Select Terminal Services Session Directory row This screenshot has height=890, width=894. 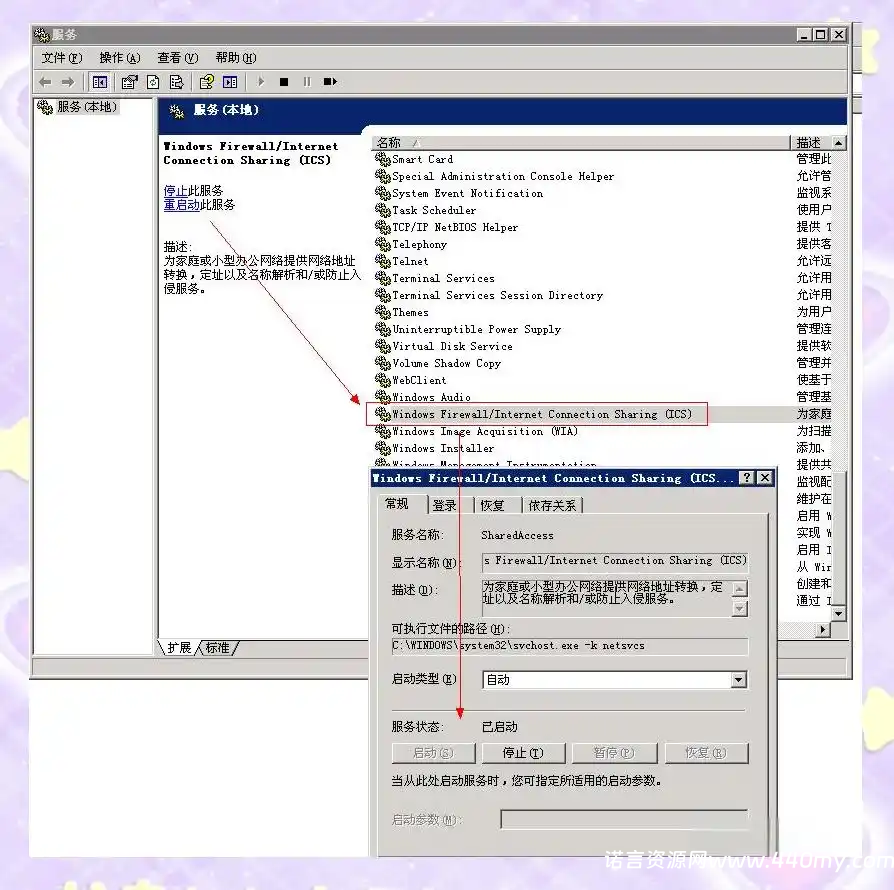(x=497, y=295)
